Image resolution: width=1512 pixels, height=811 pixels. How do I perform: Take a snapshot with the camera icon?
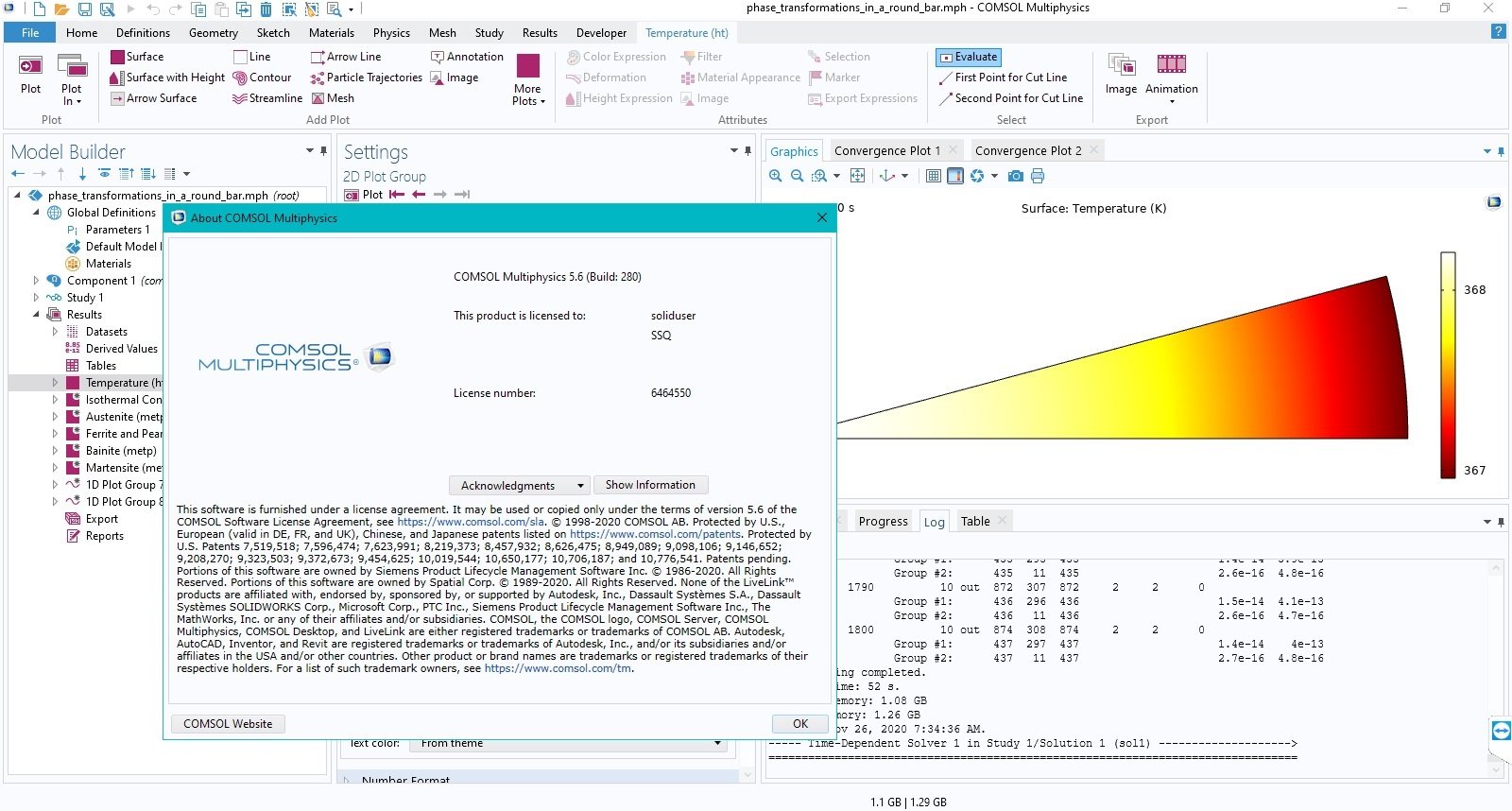1016,176
